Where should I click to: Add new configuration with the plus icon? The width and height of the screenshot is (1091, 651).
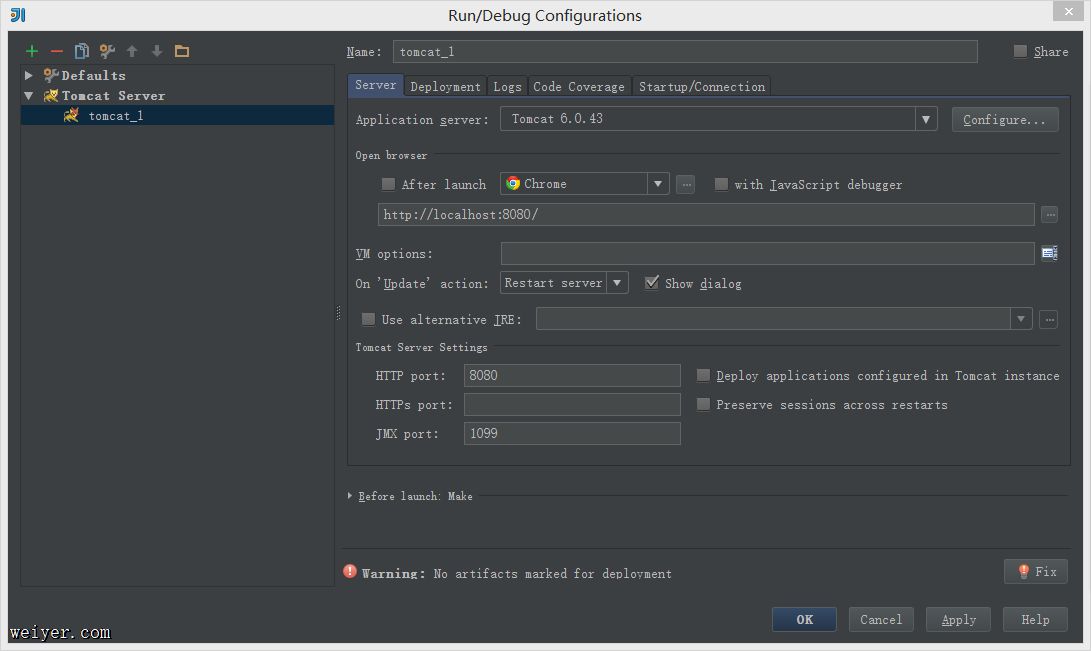point(32,51)
